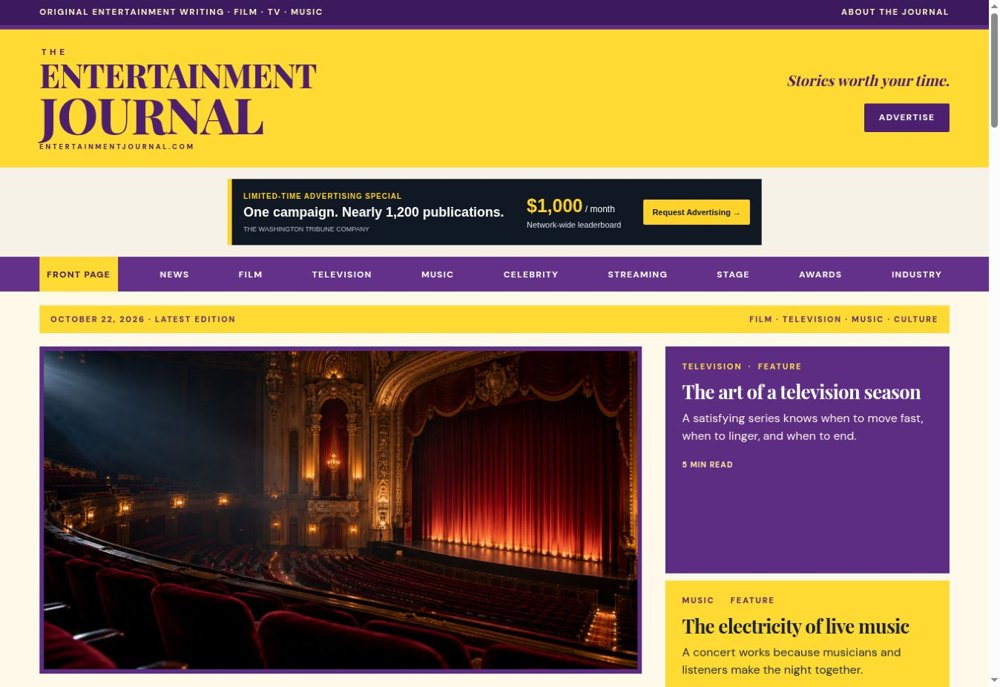Click the scrollbar down arrow
Image resolution: width=1000 pixels, height=687 pixels.
(994, 681)
